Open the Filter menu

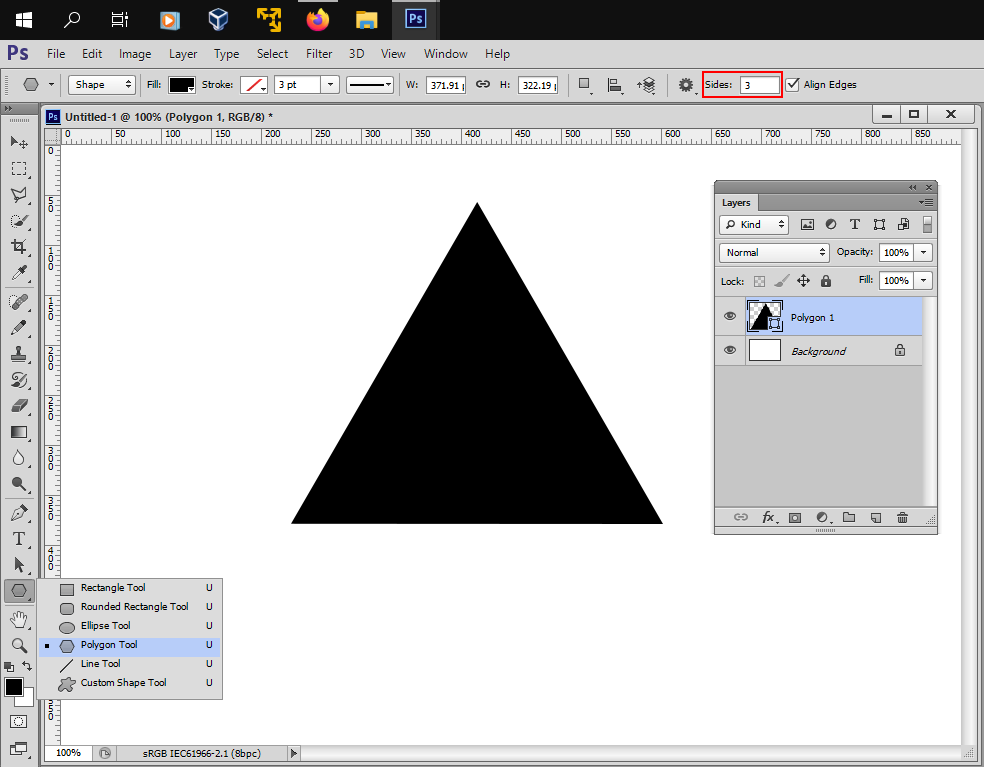[x=319, y=54]
